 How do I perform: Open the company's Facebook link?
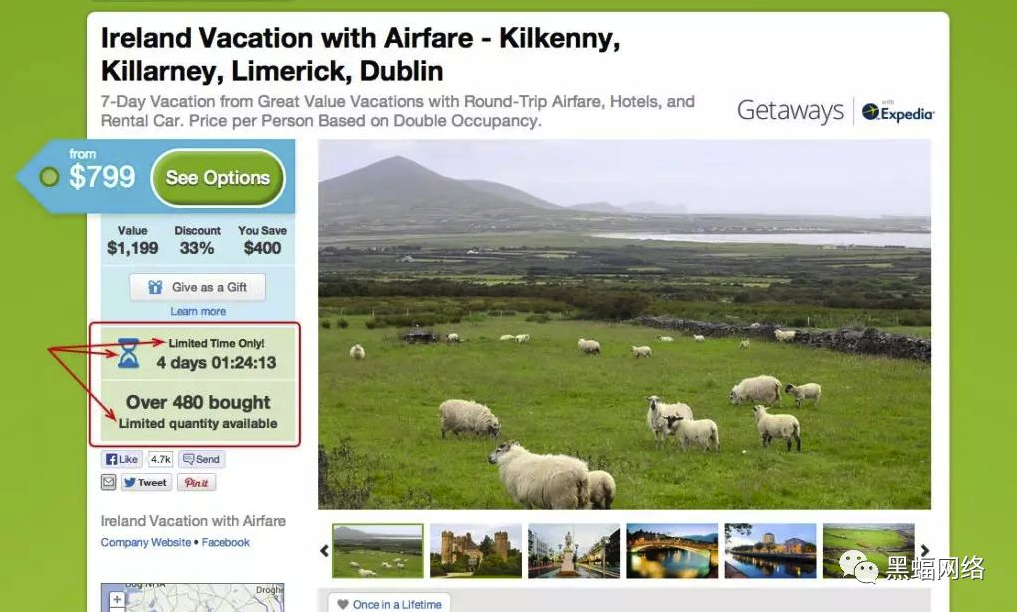225,542
